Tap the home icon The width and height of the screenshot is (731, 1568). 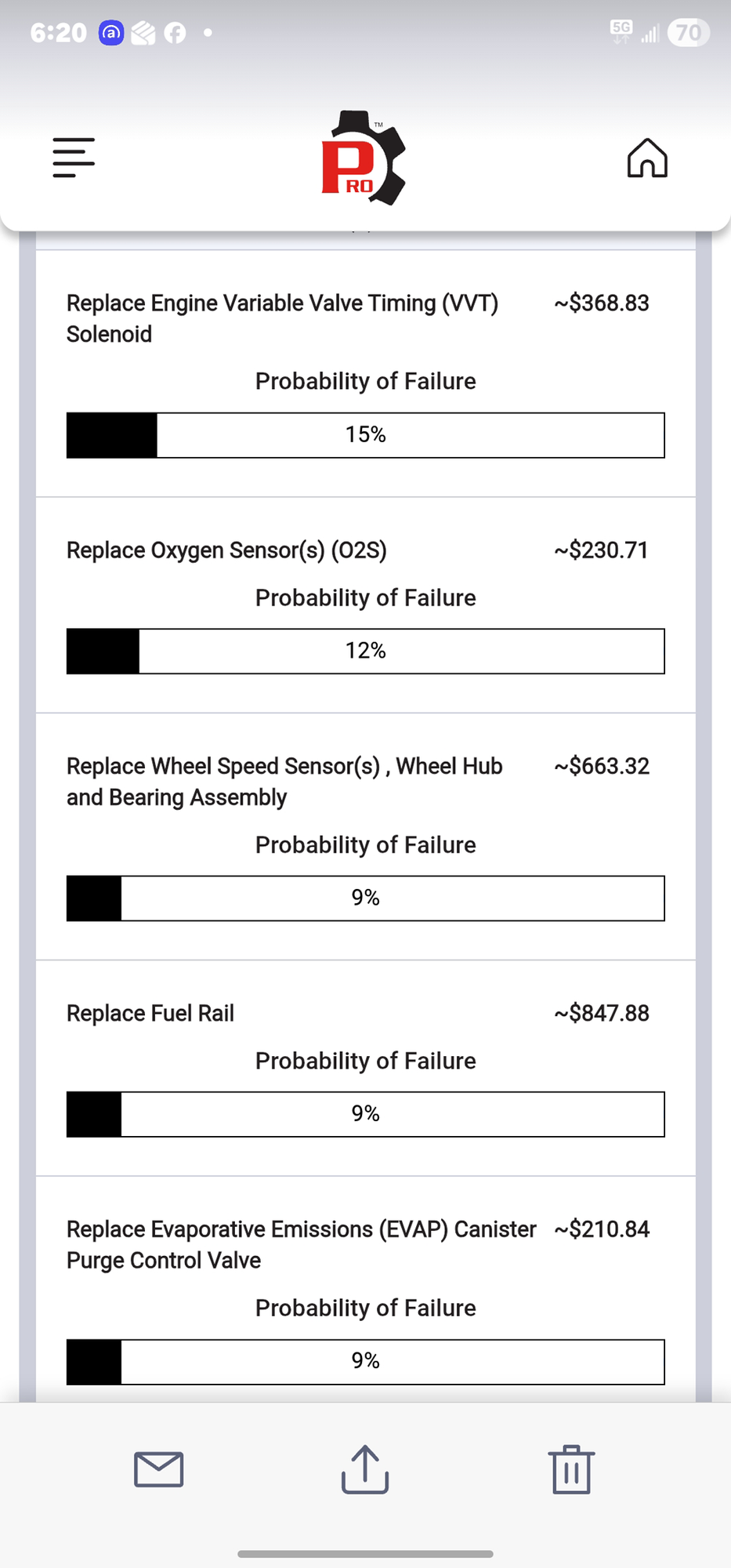tap(647, 158)
